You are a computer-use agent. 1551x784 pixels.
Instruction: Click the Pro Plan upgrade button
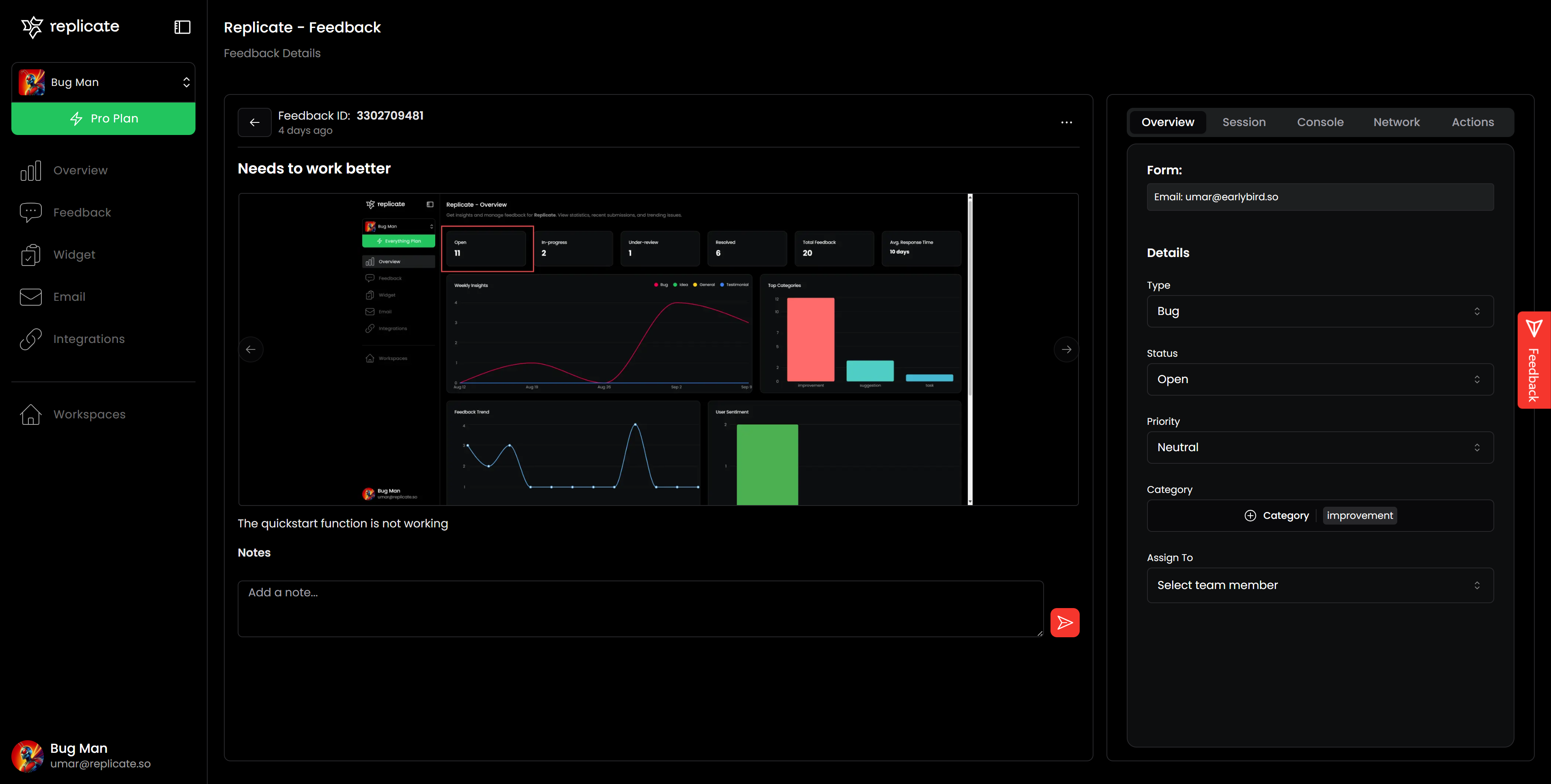tap(103, 118)
